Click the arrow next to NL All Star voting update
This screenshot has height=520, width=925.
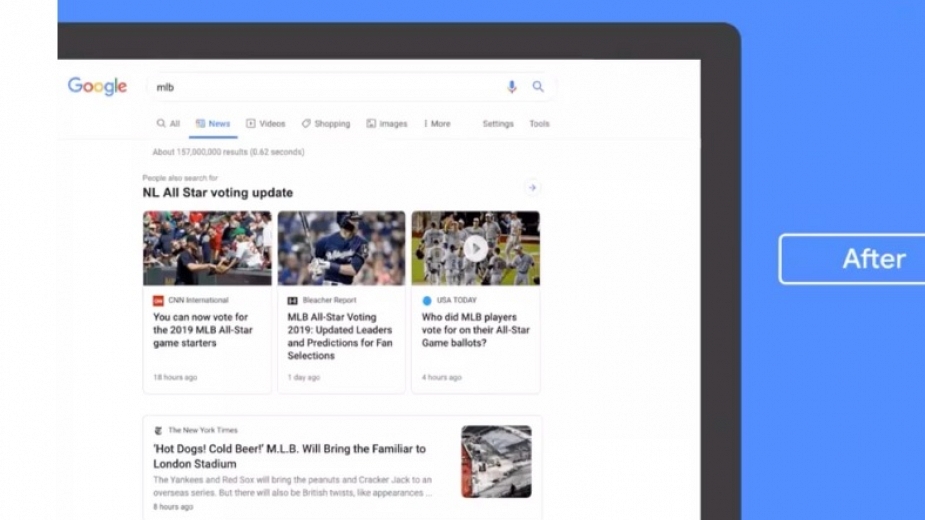pos(532,188)
